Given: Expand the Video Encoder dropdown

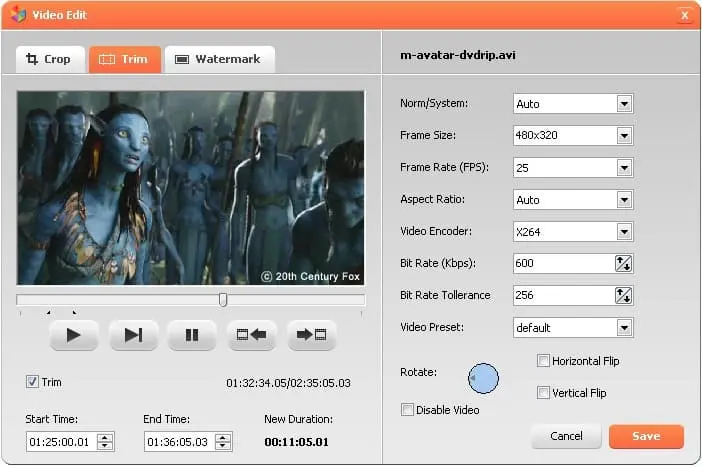Looking at the screenshot, I should tap(624, 232).
